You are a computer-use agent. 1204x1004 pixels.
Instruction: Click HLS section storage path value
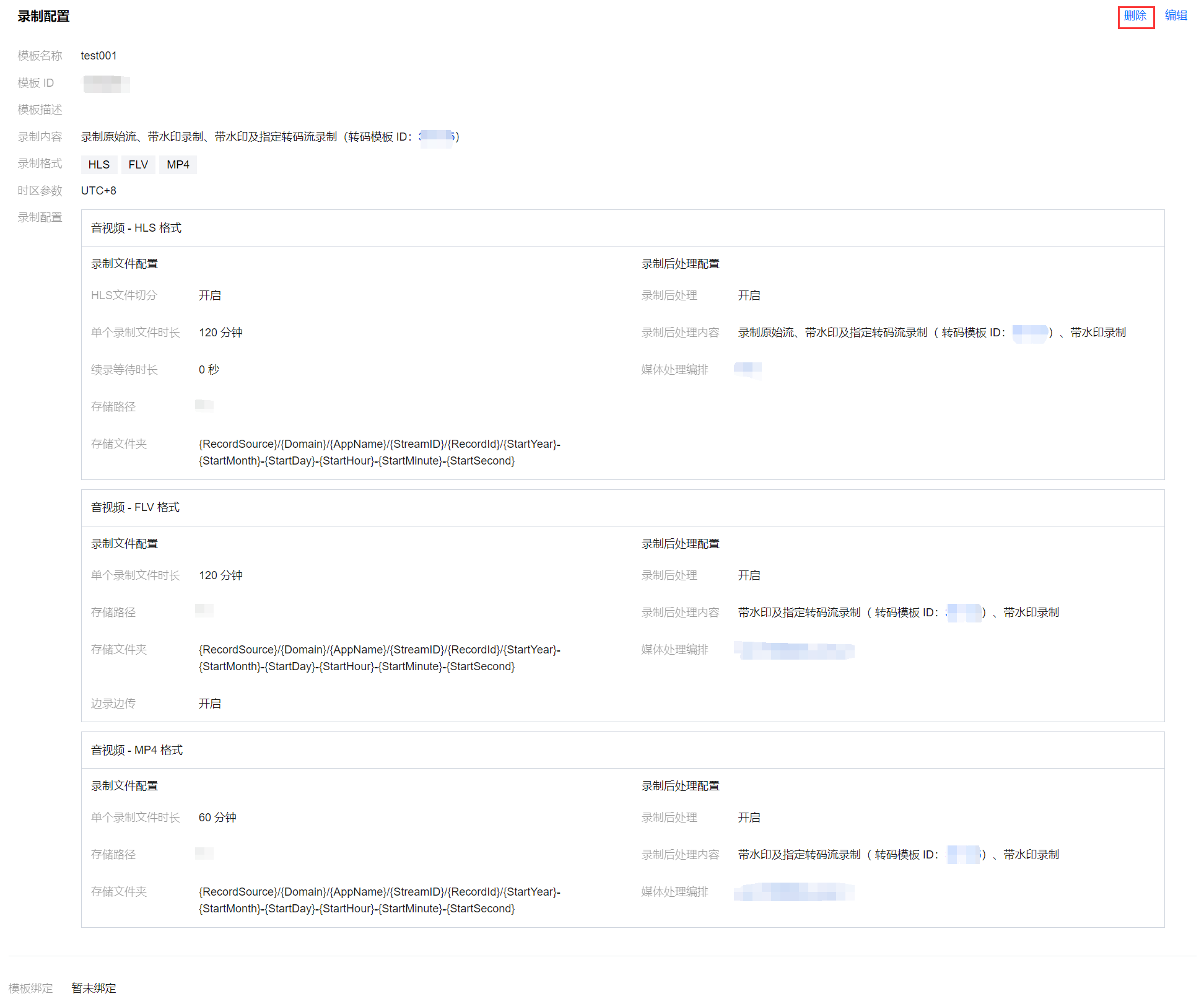(x=204, y=406)
